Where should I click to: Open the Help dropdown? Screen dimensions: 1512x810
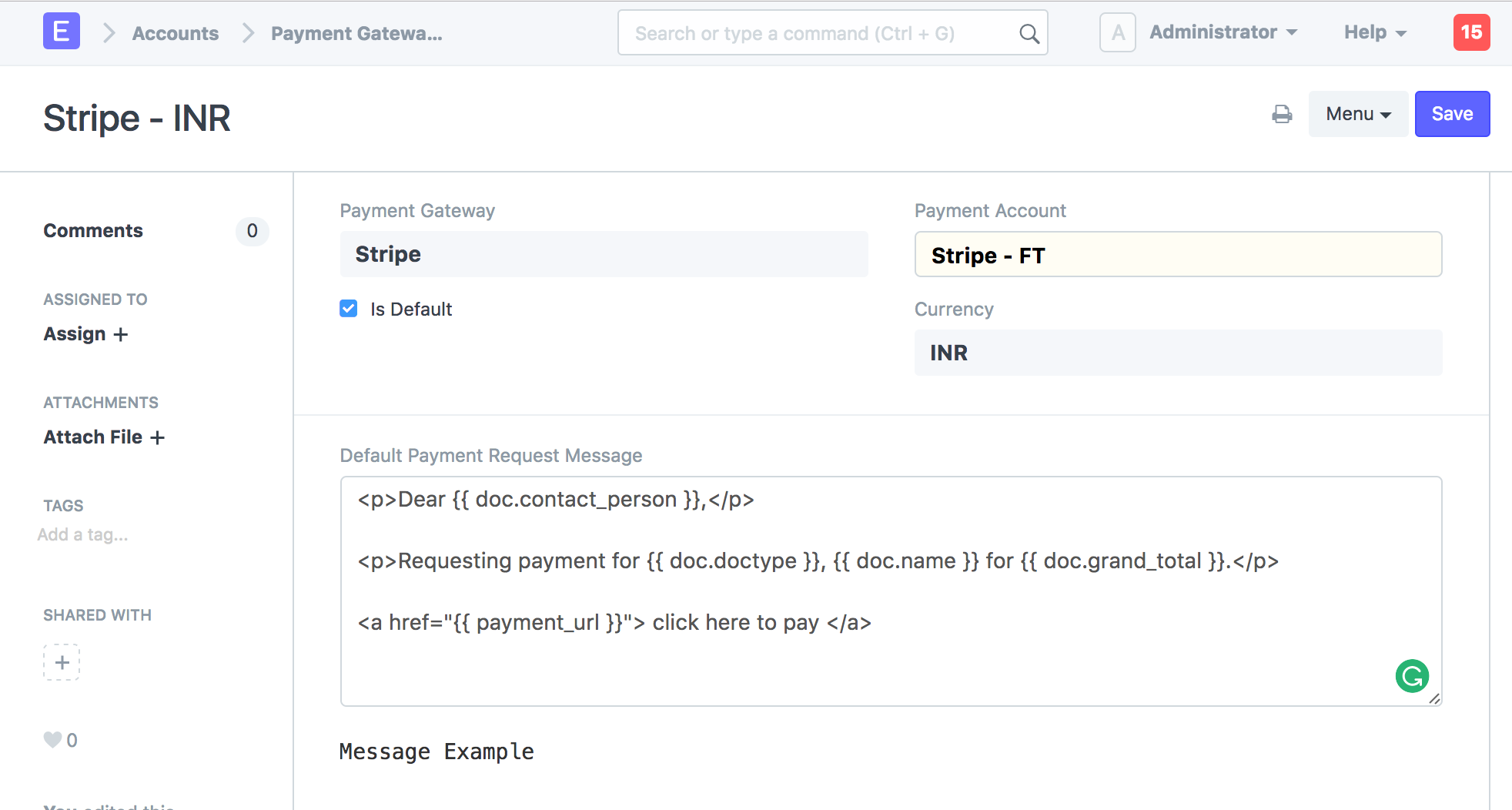[1375, 32]
